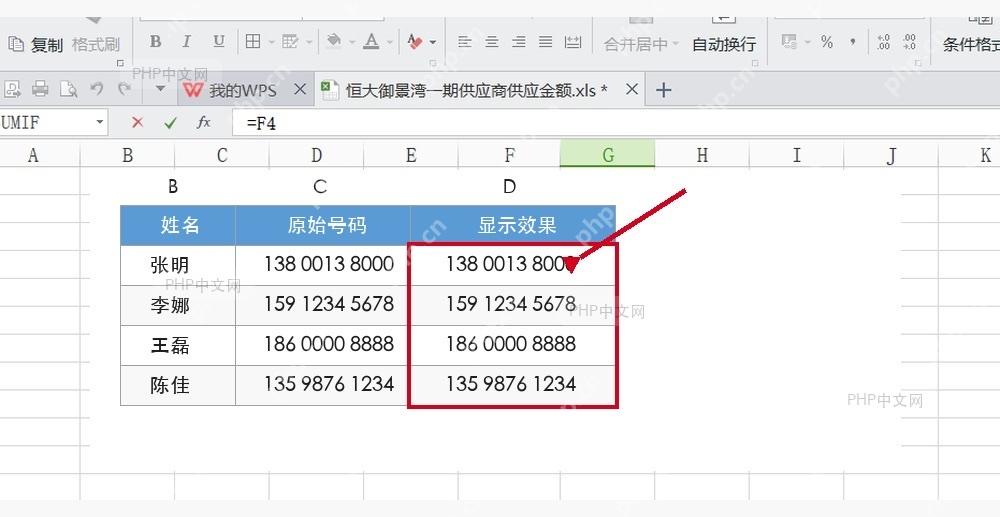The image size is (1000, 517).
Task: Open a new tab with plus button
Action: coord(663,90)
